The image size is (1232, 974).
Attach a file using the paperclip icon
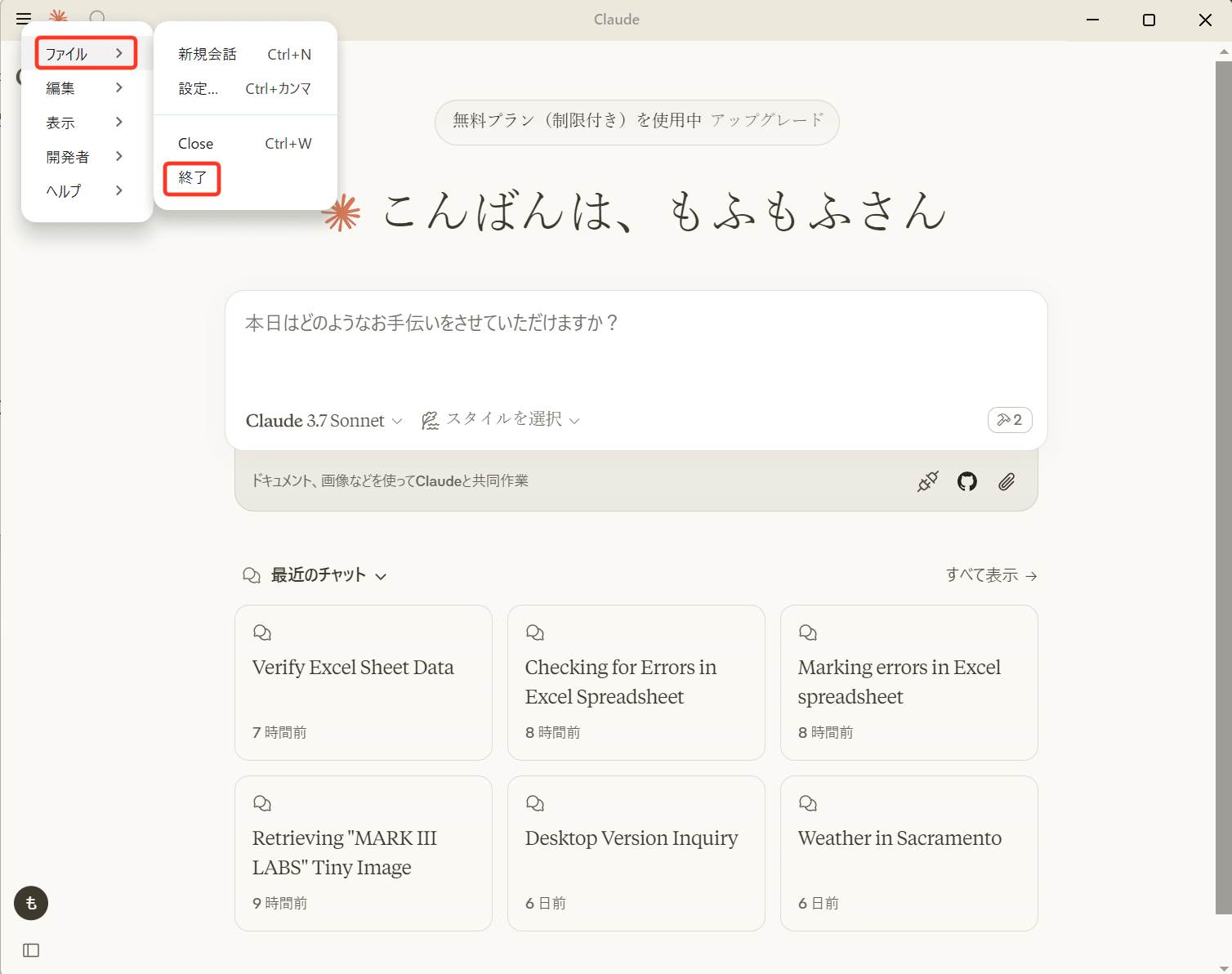coord(1006,481)
